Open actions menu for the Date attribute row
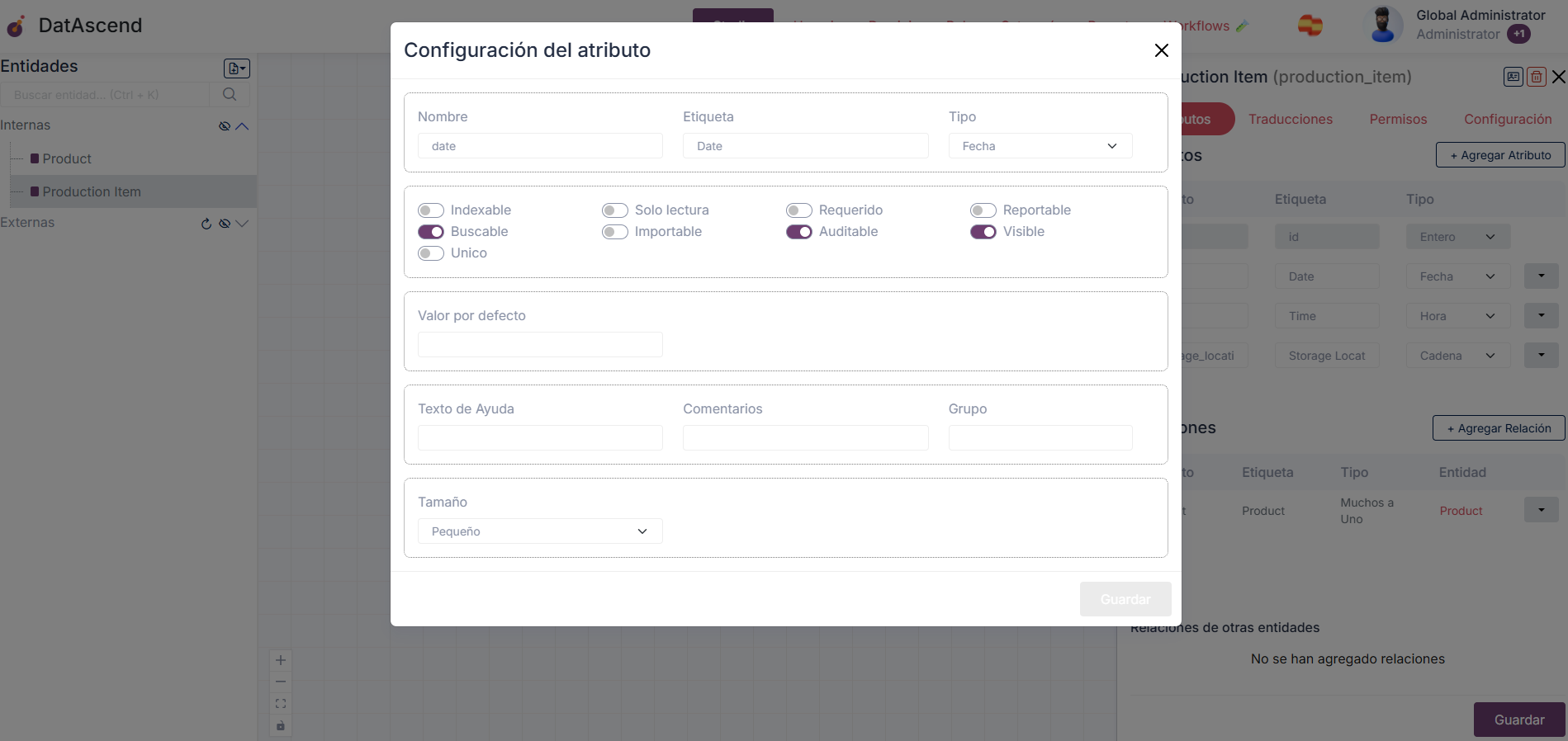Image resolution: width=1568 pixels, height=741 pixels. [x=1542, y=276]
